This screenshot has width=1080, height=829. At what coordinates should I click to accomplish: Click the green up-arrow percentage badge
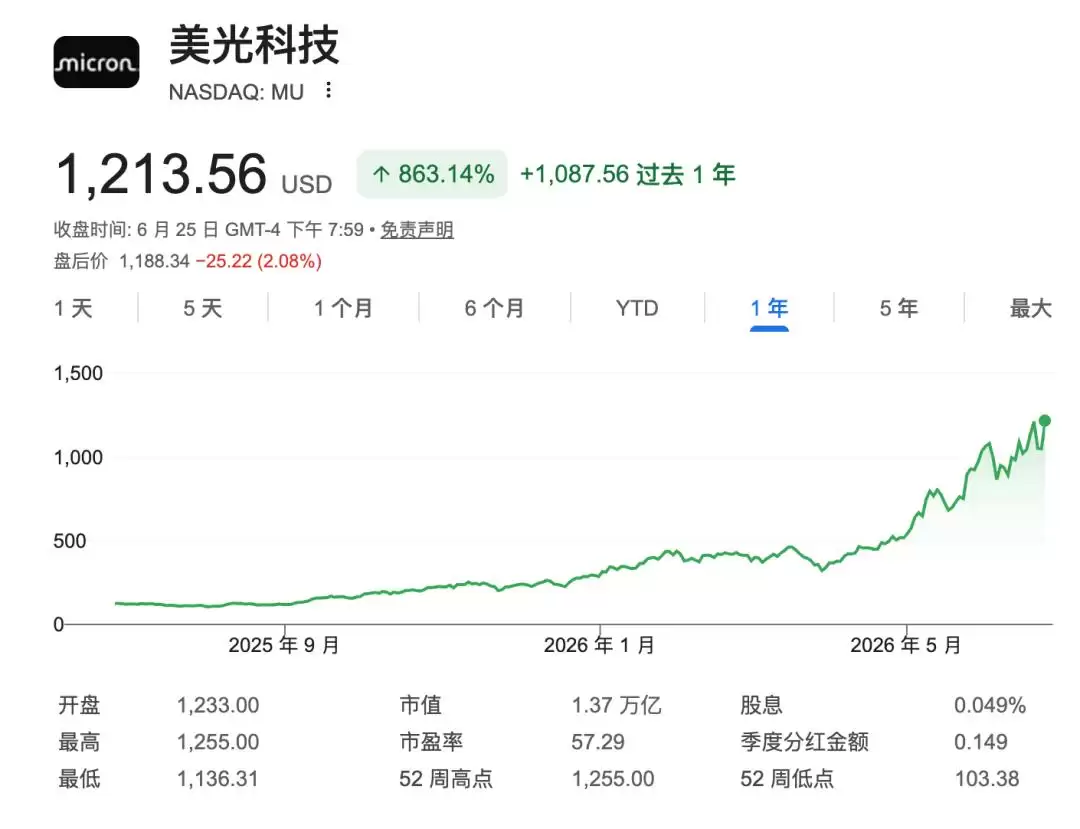[x=432, y=174]
